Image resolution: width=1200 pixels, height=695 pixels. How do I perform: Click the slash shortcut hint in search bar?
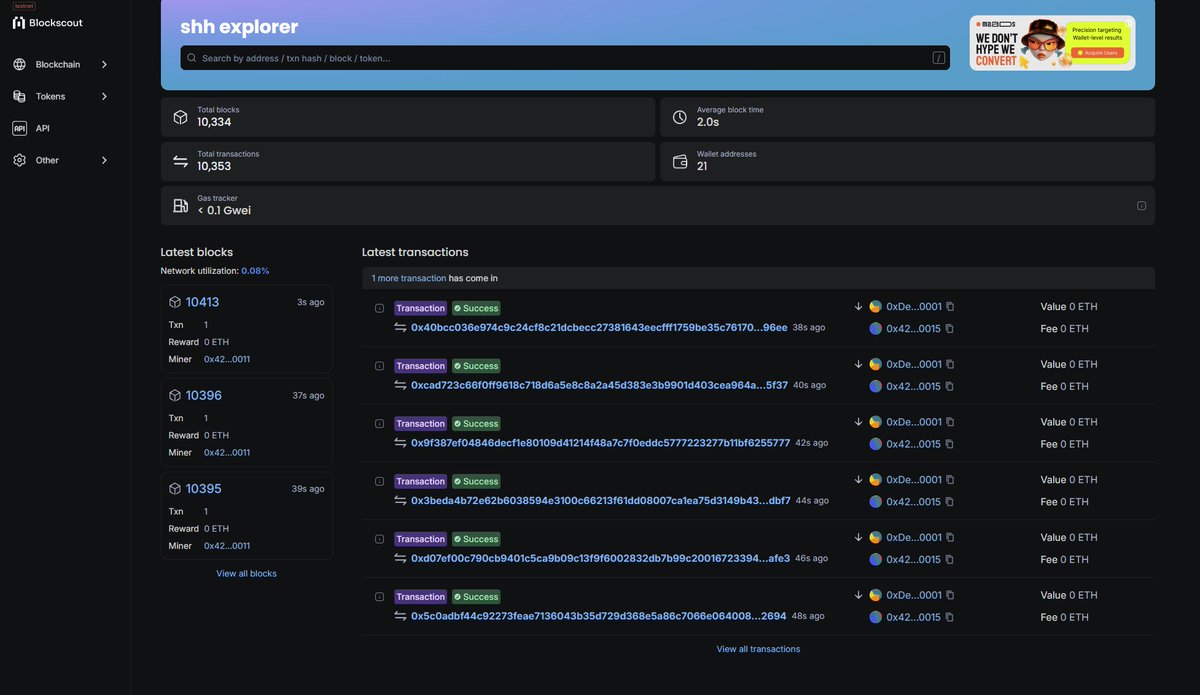(x=939, y=58)
